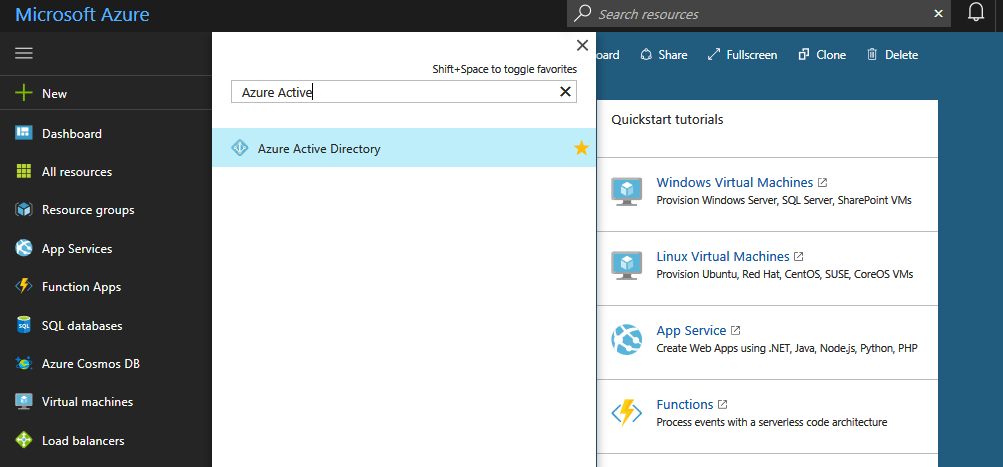Viewport: 1003px width, 467px height.
Task: Close the services search panel
Action: (582, 45)
